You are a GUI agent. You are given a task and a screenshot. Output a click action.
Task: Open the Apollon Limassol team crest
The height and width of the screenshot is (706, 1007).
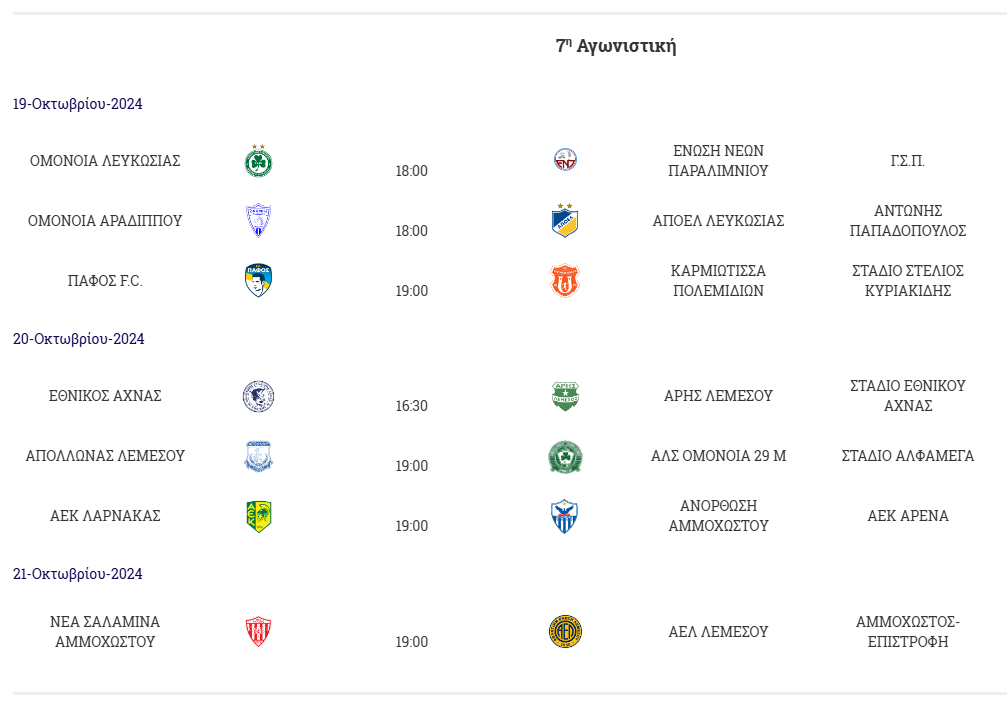(258, 456)
